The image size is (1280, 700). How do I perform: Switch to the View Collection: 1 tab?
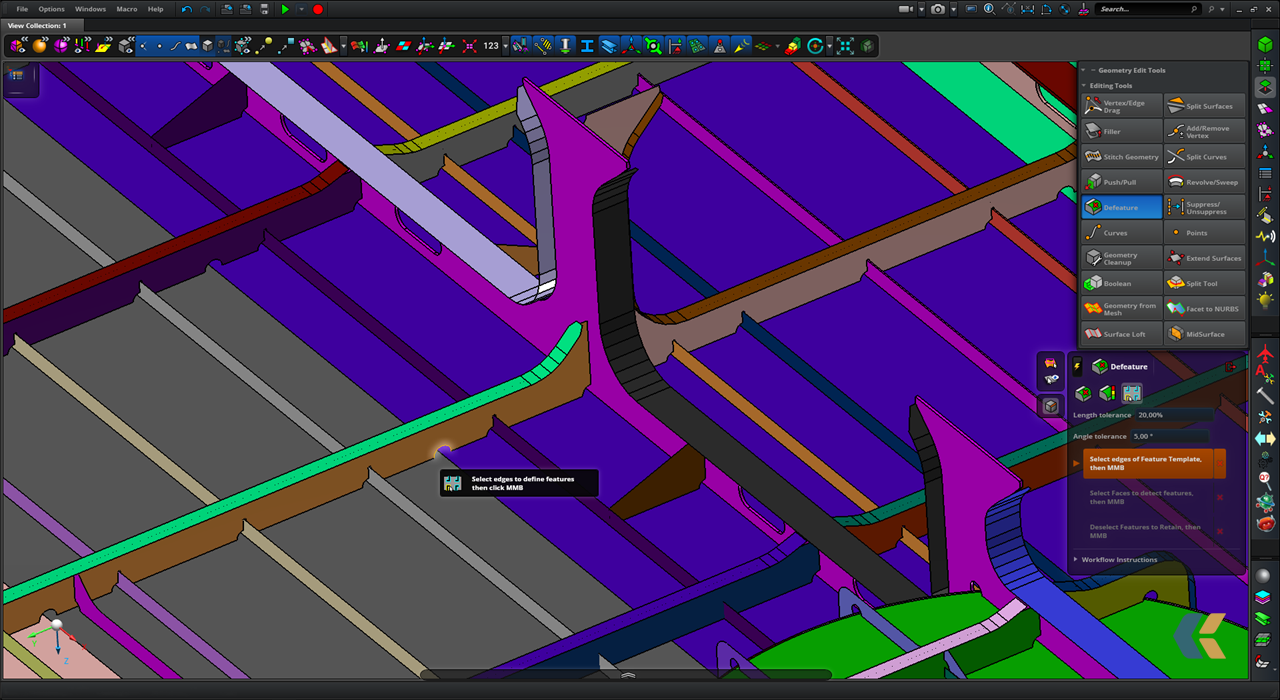pos(39,25)
